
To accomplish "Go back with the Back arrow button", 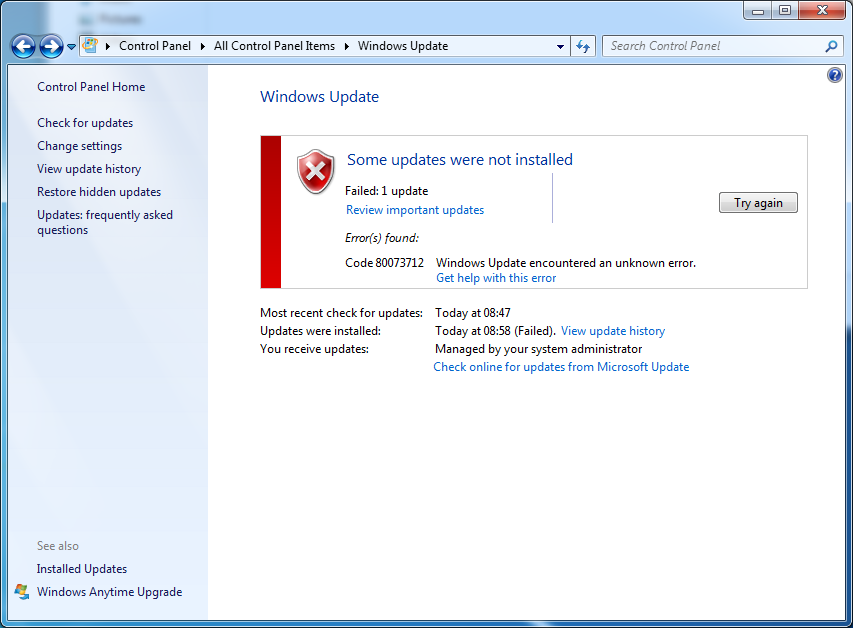I will coord(23,46).
